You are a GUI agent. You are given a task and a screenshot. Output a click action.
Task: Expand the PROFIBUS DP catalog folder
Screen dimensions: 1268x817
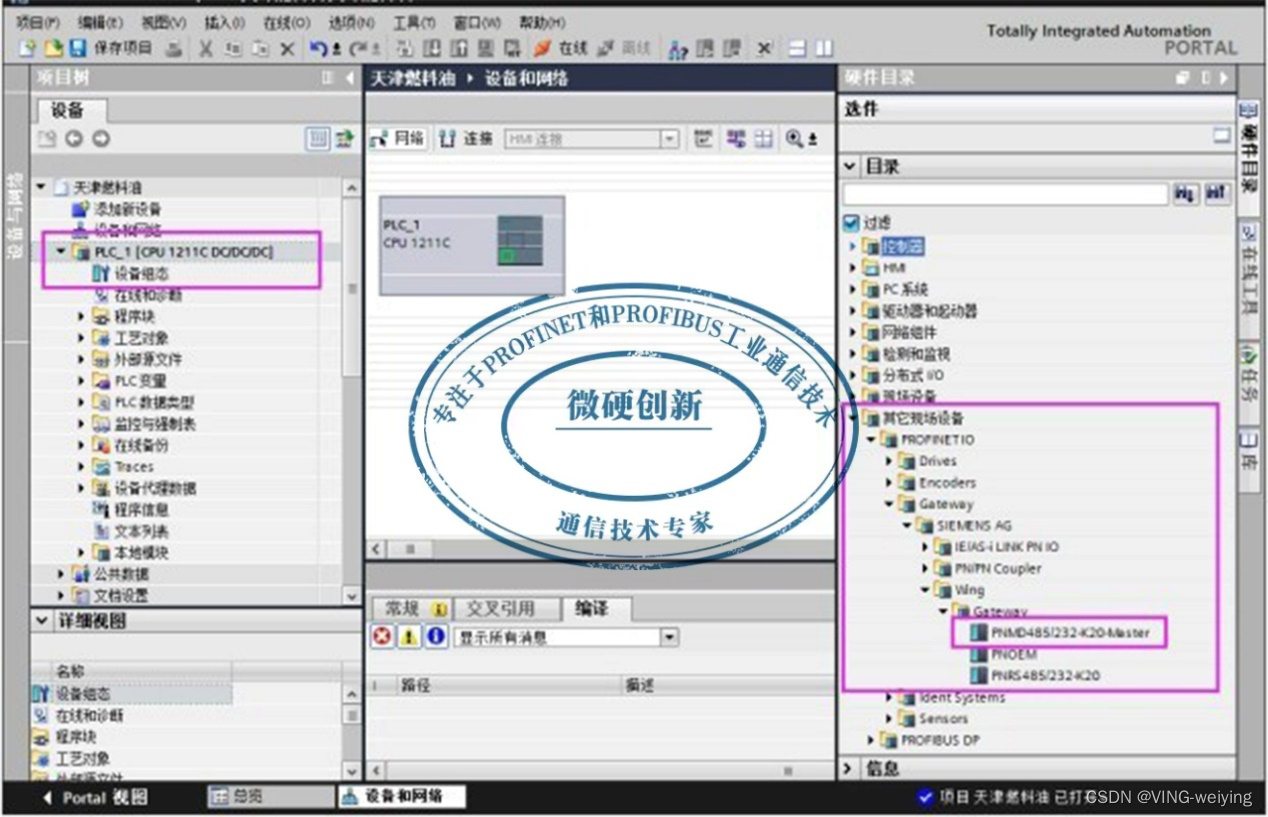[871, 740]
